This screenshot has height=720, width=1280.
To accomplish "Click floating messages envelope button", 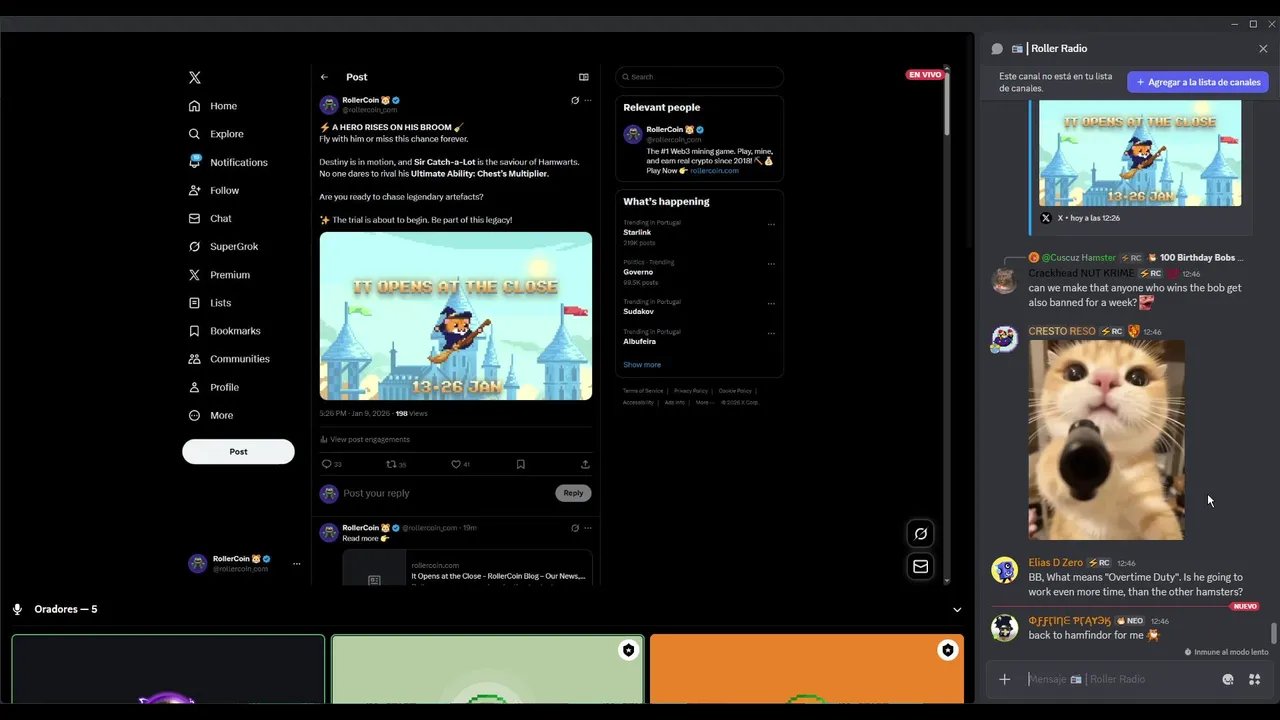I will [x=921, y=567].
